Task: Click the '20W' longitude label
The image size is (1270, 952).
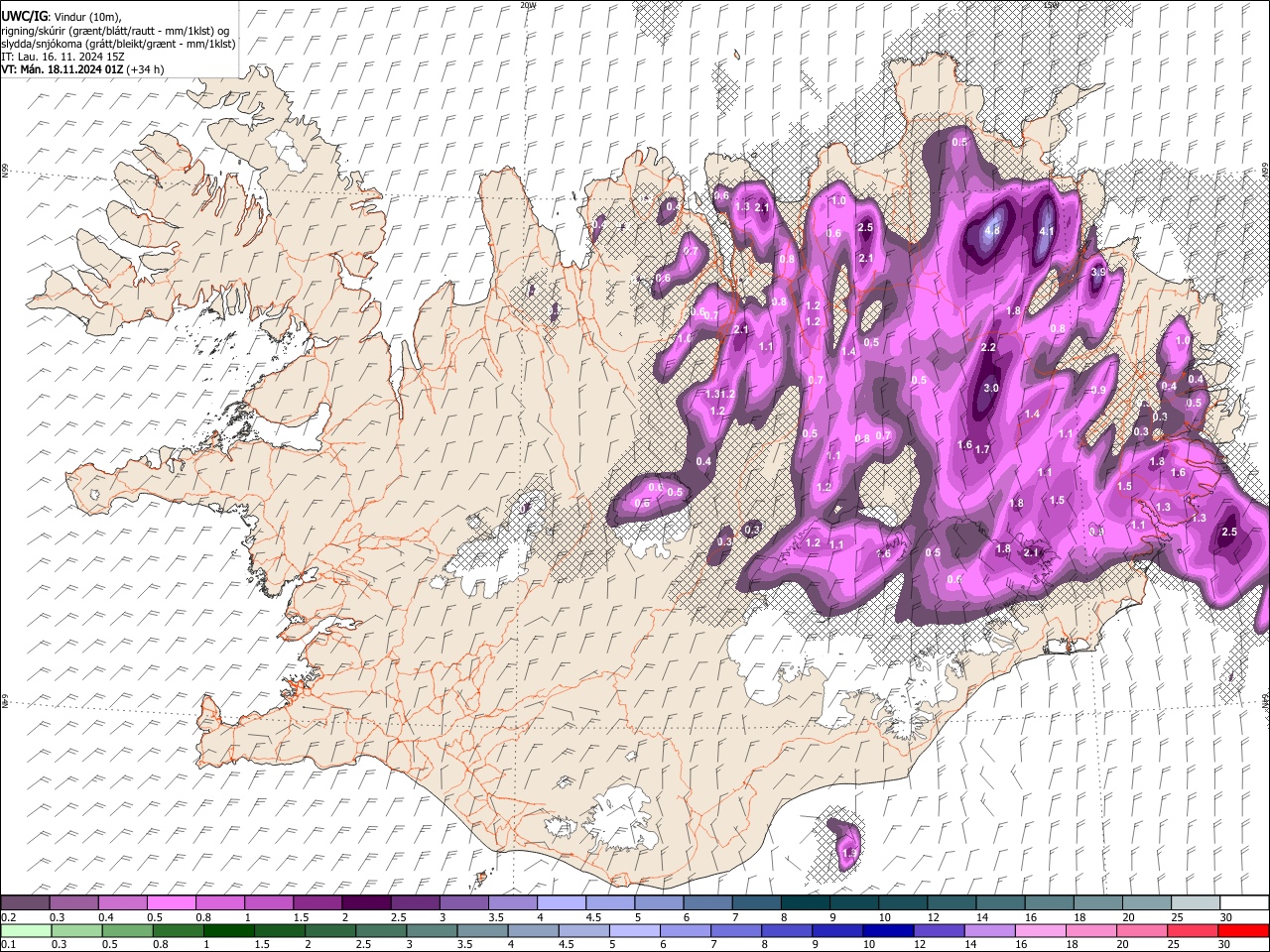Action: (x=527, y=5)
